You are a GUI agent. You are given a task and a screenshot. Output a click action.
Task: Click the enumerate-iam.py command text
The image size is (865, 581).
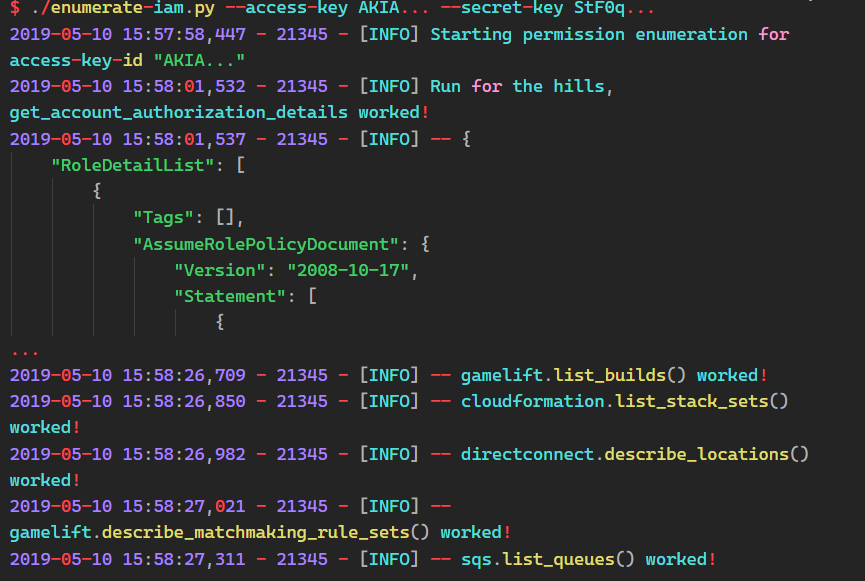[98, 9]
